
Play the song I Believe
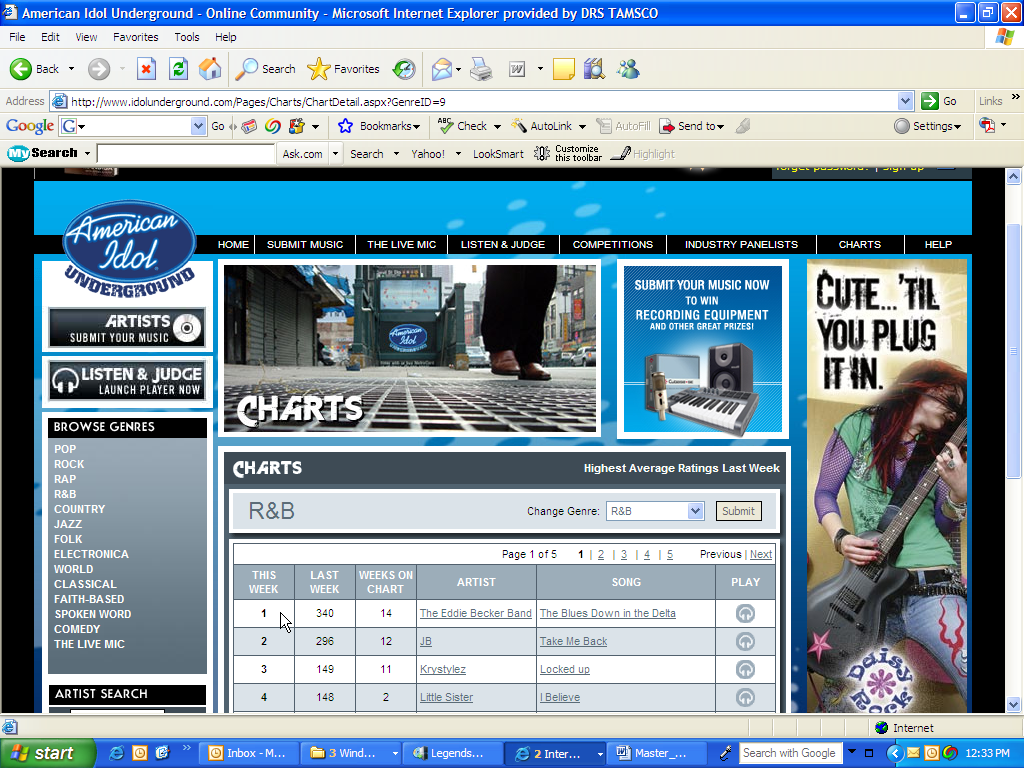745,697
